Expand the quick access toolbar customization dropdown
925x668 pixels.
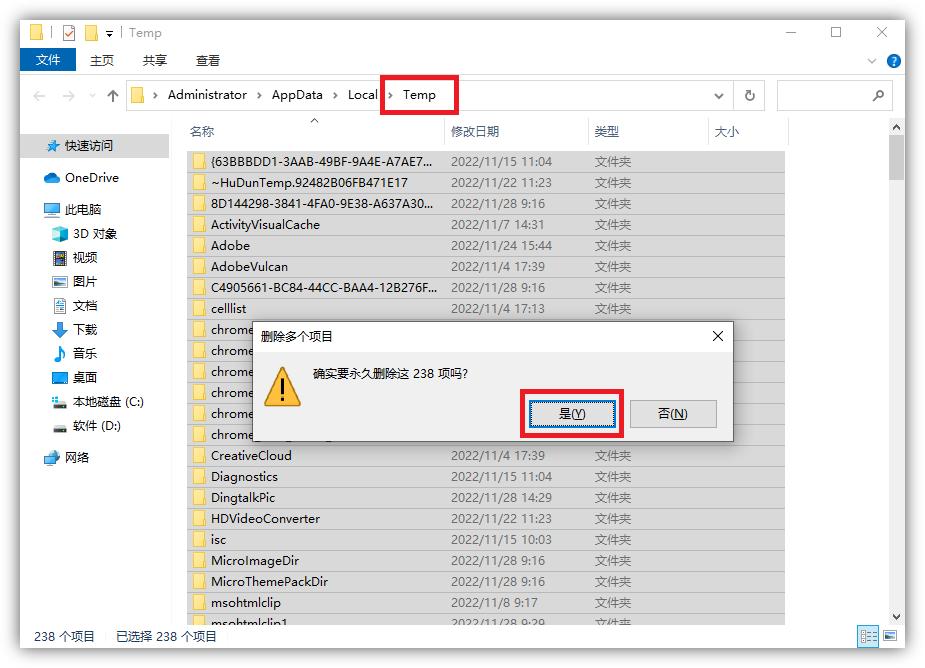pos(108,33)
